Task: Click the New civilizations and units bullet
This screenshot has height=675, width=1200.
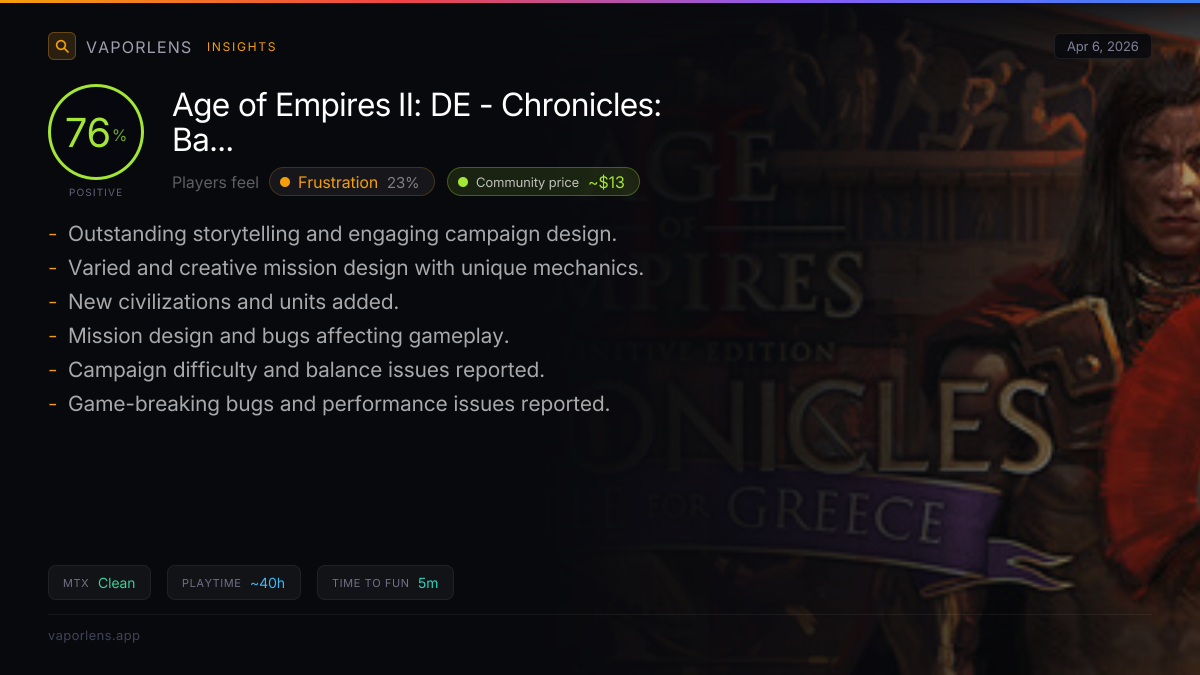Action: 233,302
